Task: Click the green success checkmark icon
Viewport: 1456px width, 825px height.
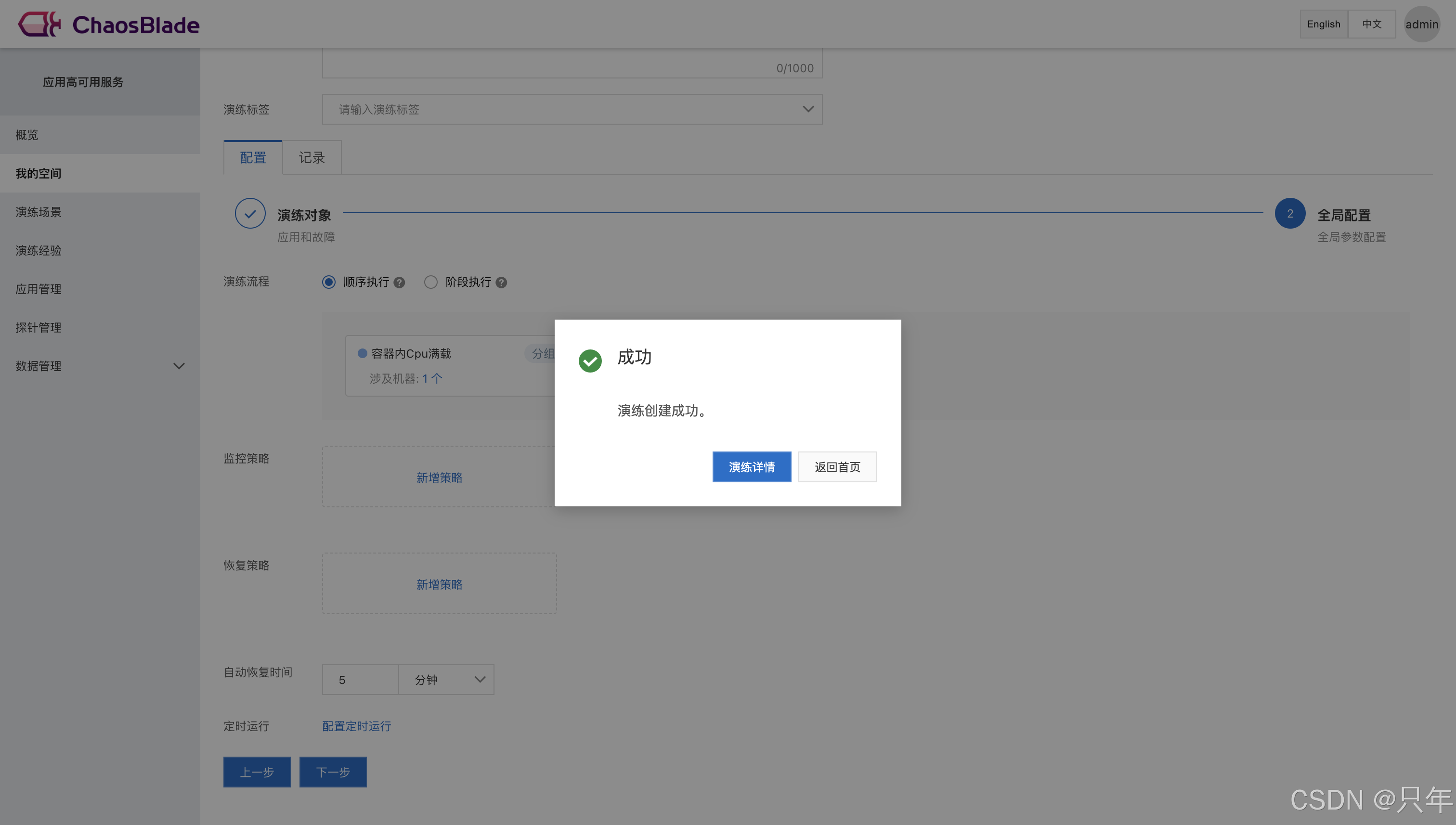Action: pos(590,361)
